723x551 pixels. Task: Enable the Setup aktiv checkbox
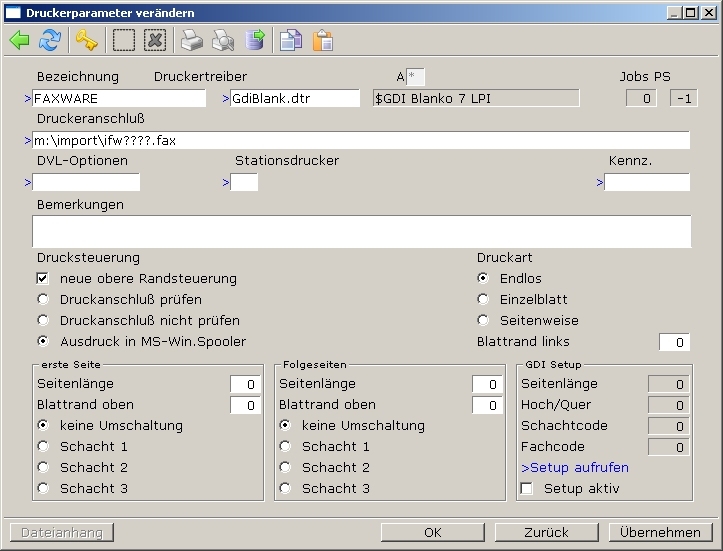coord(527,489)
